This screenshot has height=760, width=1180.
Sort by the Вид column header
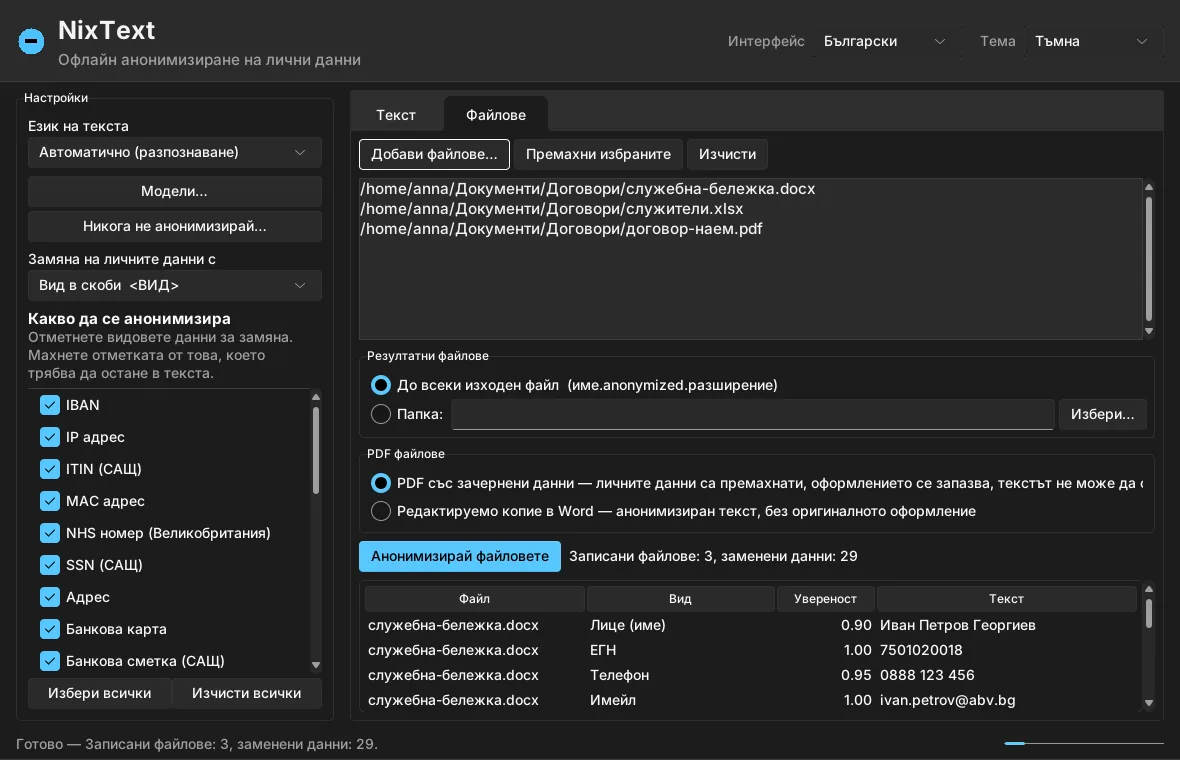click(x=680, y=599)
